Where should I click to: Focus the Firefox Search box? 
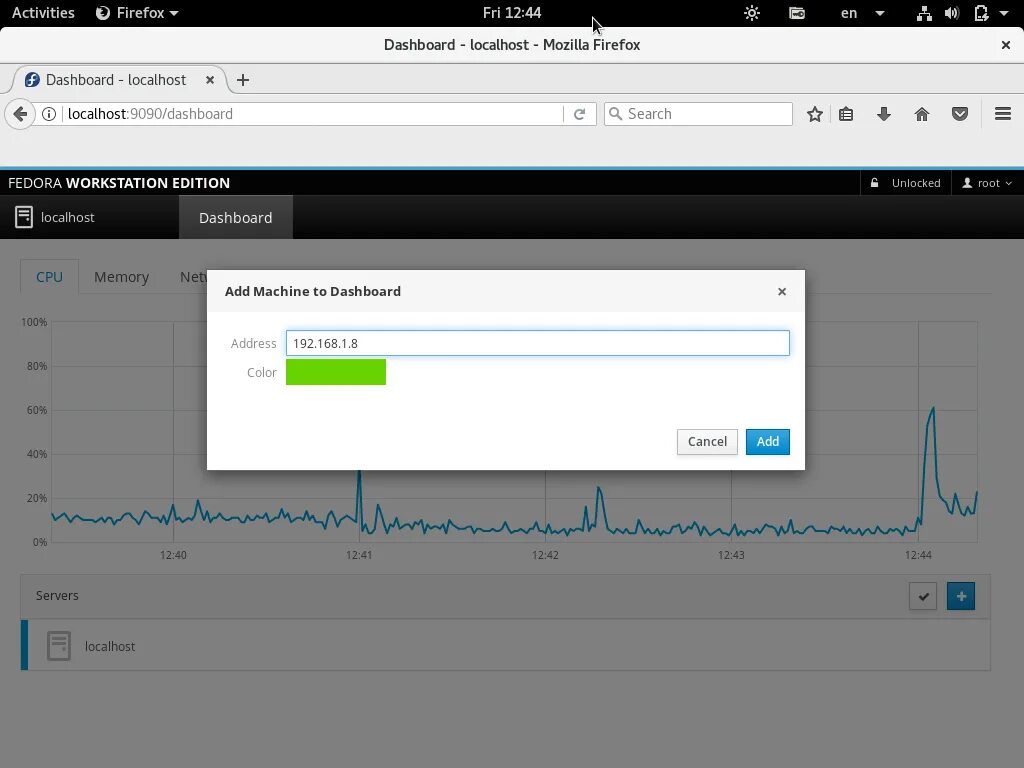(698, 114)
